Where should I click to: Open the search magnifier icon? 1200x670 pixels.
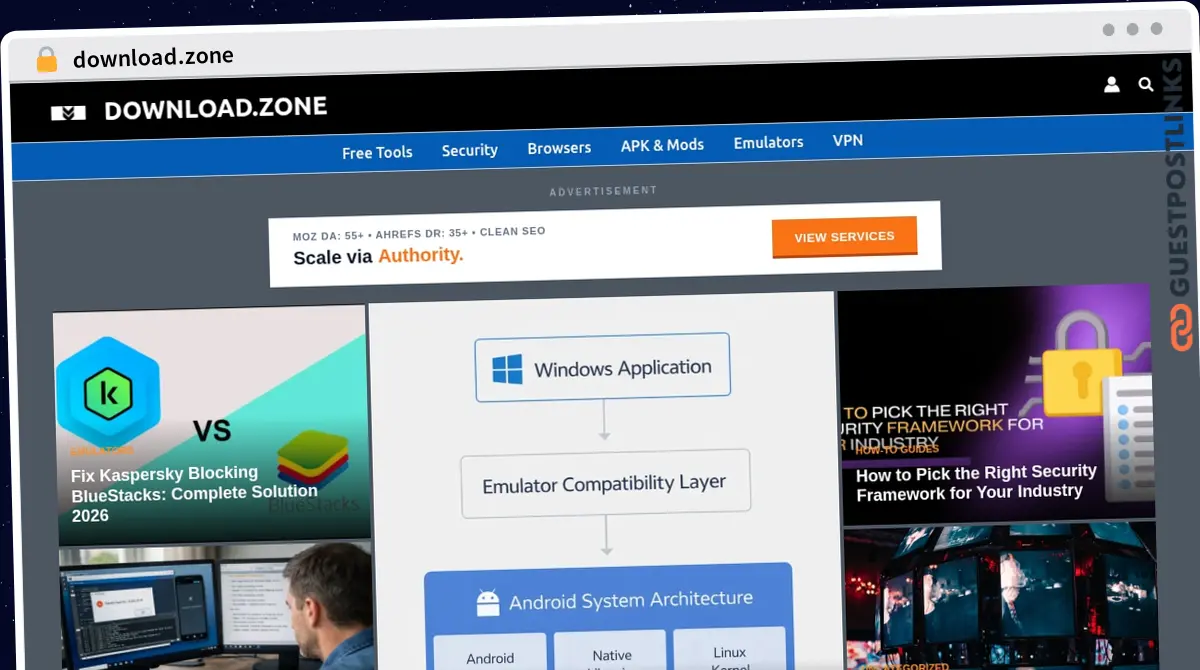click(x=1145, y=85)
